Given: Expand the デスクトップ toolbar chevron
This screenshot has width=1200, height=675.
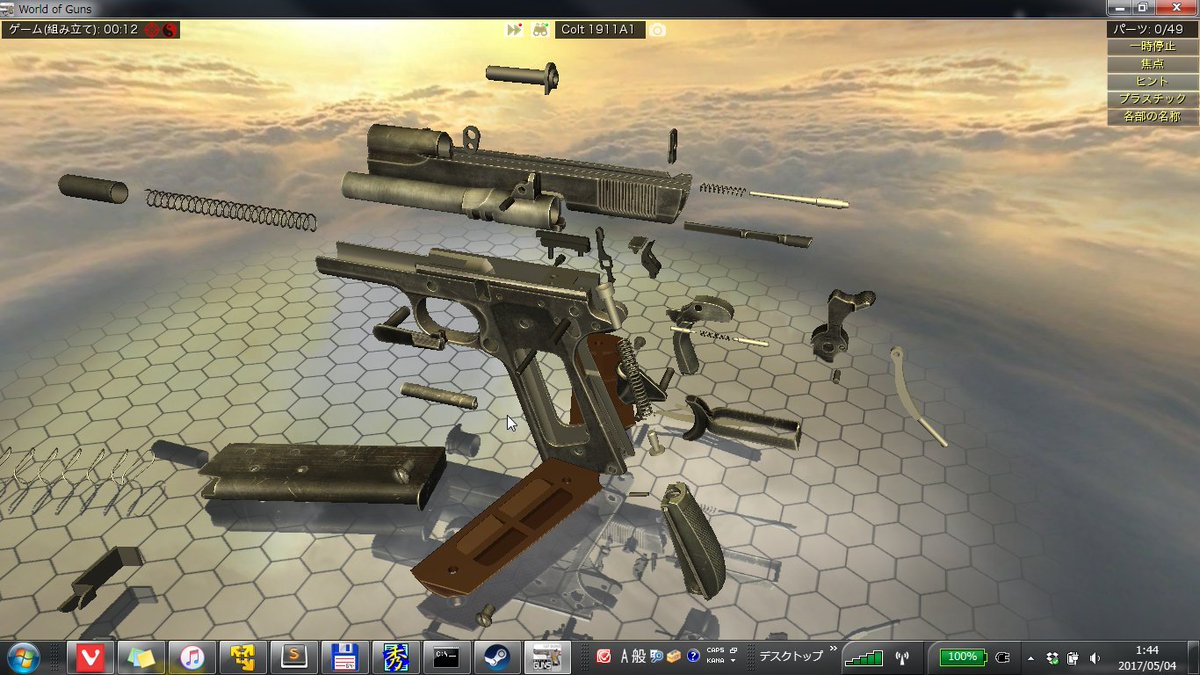Looking at the screenshot, I should [832, 650].
